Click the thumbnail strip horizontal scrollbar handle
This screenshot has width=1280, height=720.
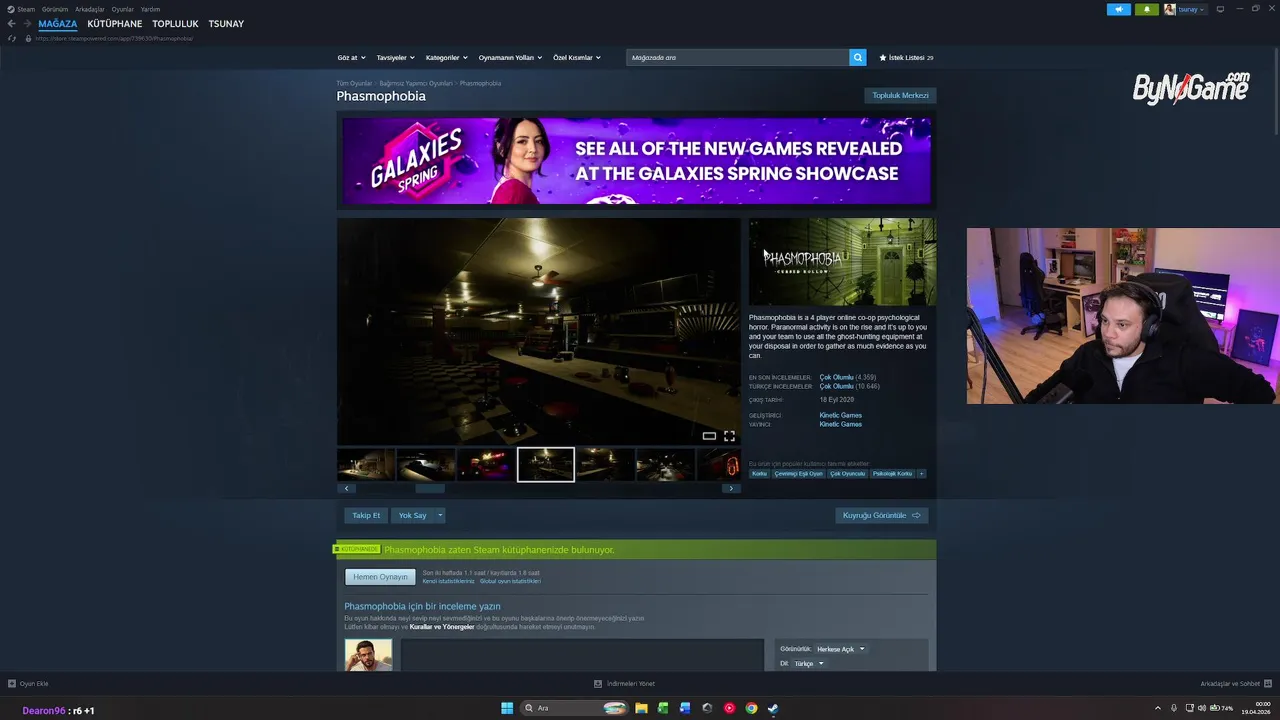point(430,488)
